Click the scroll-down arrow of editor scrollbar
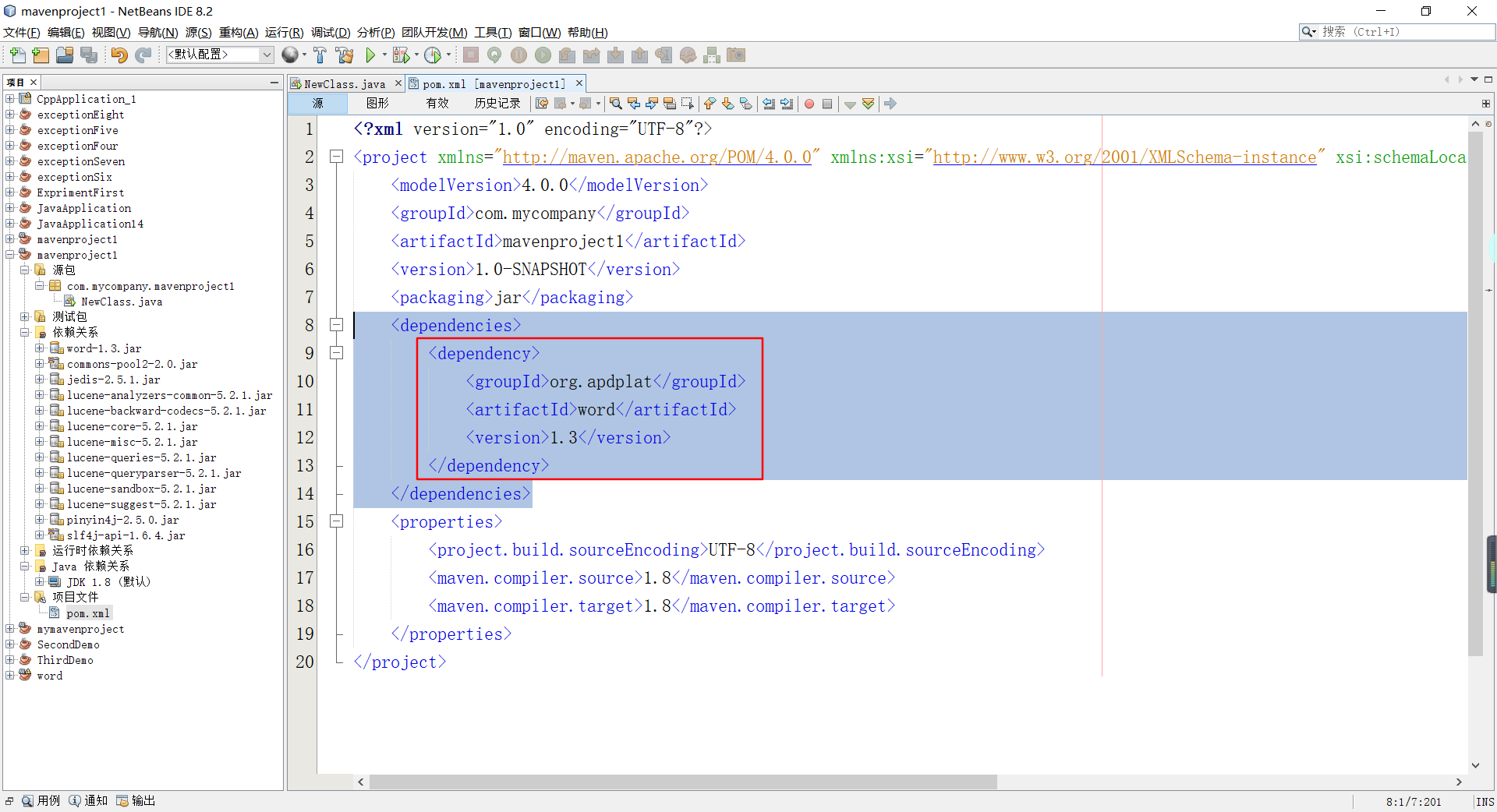 pyautogui.click(x=1475, y=766)
